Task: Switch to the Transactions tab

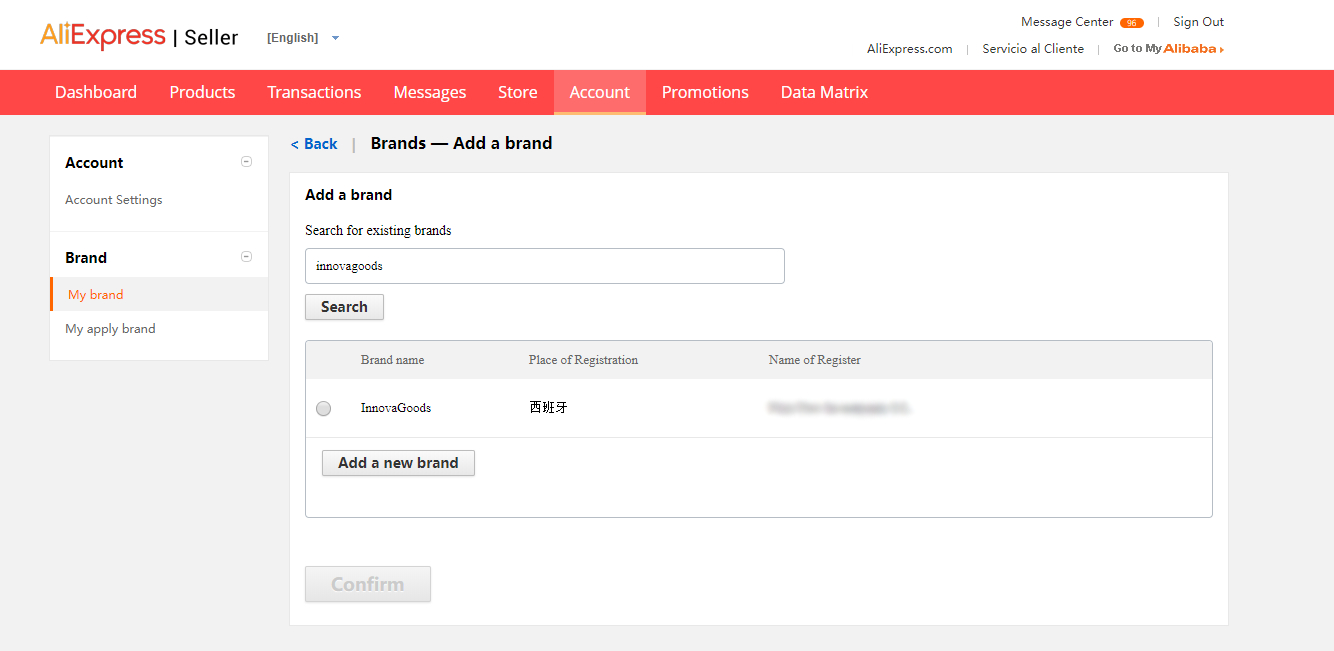Action: pyautogui.click(x=314, y=92)
